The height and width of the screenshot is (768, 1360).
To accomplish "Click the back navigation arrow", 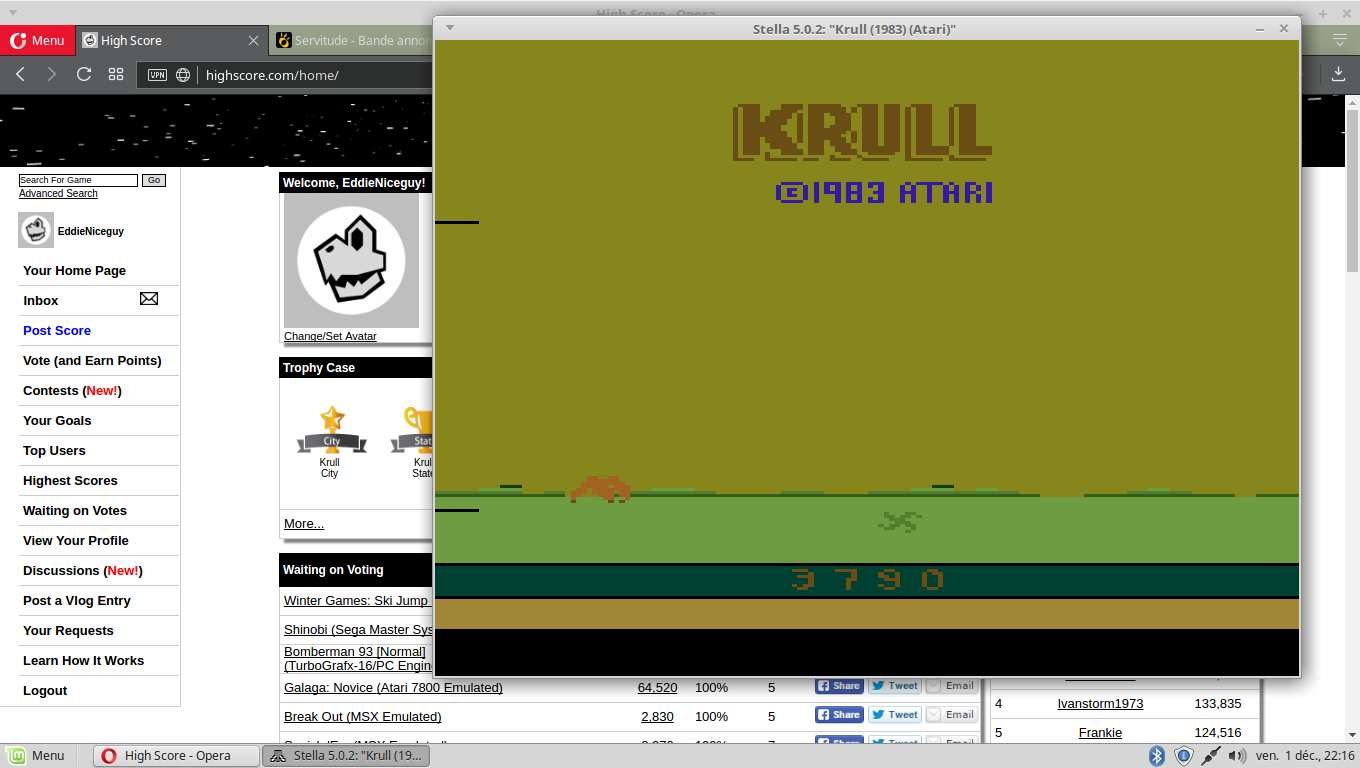I will pyautogui.click(x=21, y=75).
